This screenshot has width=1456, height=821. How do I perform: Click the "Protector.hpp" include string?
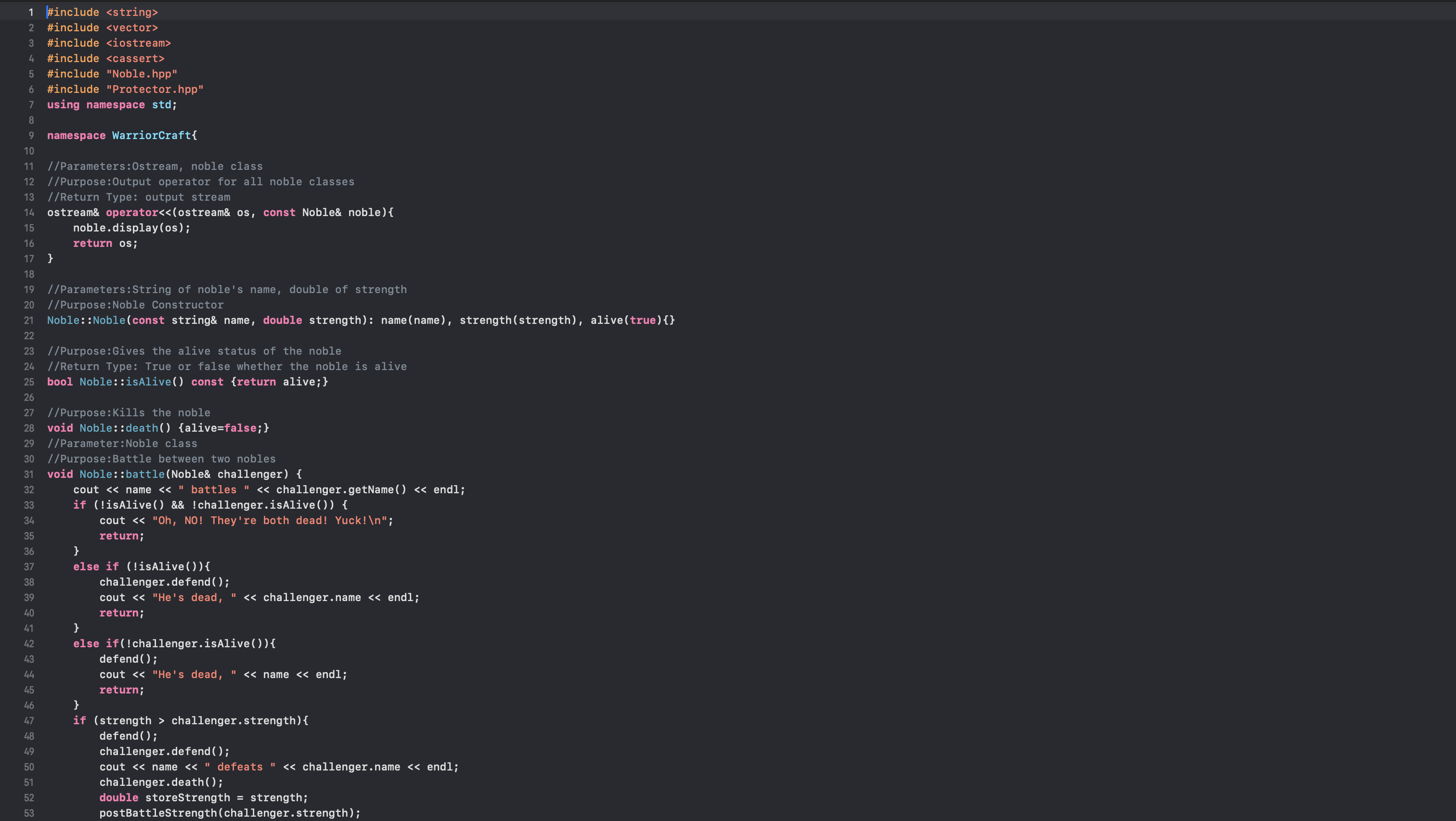pos(154,90)
